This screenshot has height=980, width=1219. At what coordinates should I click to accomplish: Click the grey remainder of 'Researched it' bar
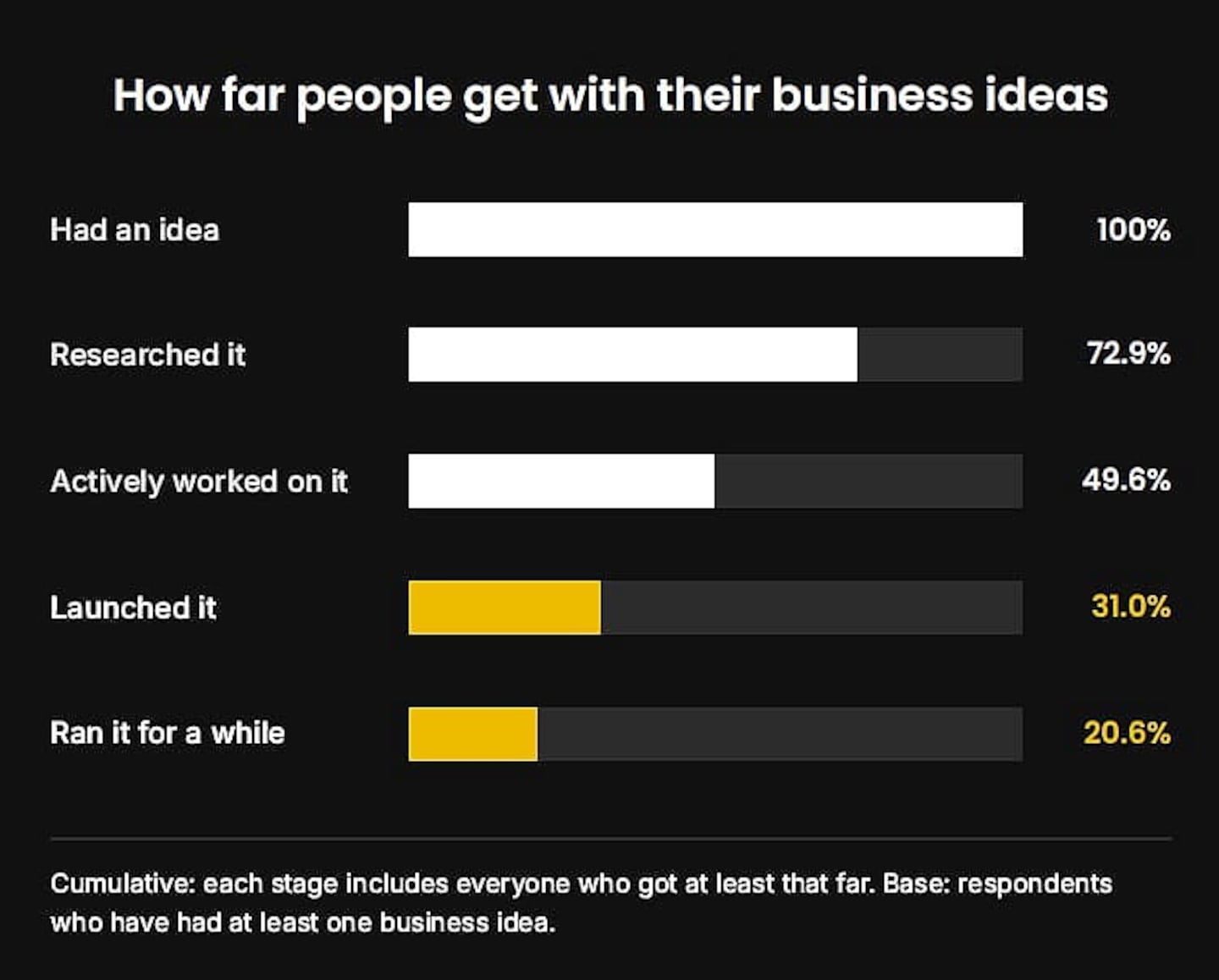(x=940, y=355)
